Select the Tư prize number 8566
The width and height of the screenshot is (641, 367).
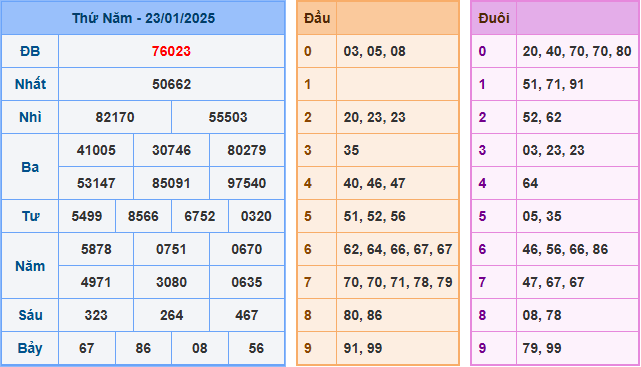[143, 216]
